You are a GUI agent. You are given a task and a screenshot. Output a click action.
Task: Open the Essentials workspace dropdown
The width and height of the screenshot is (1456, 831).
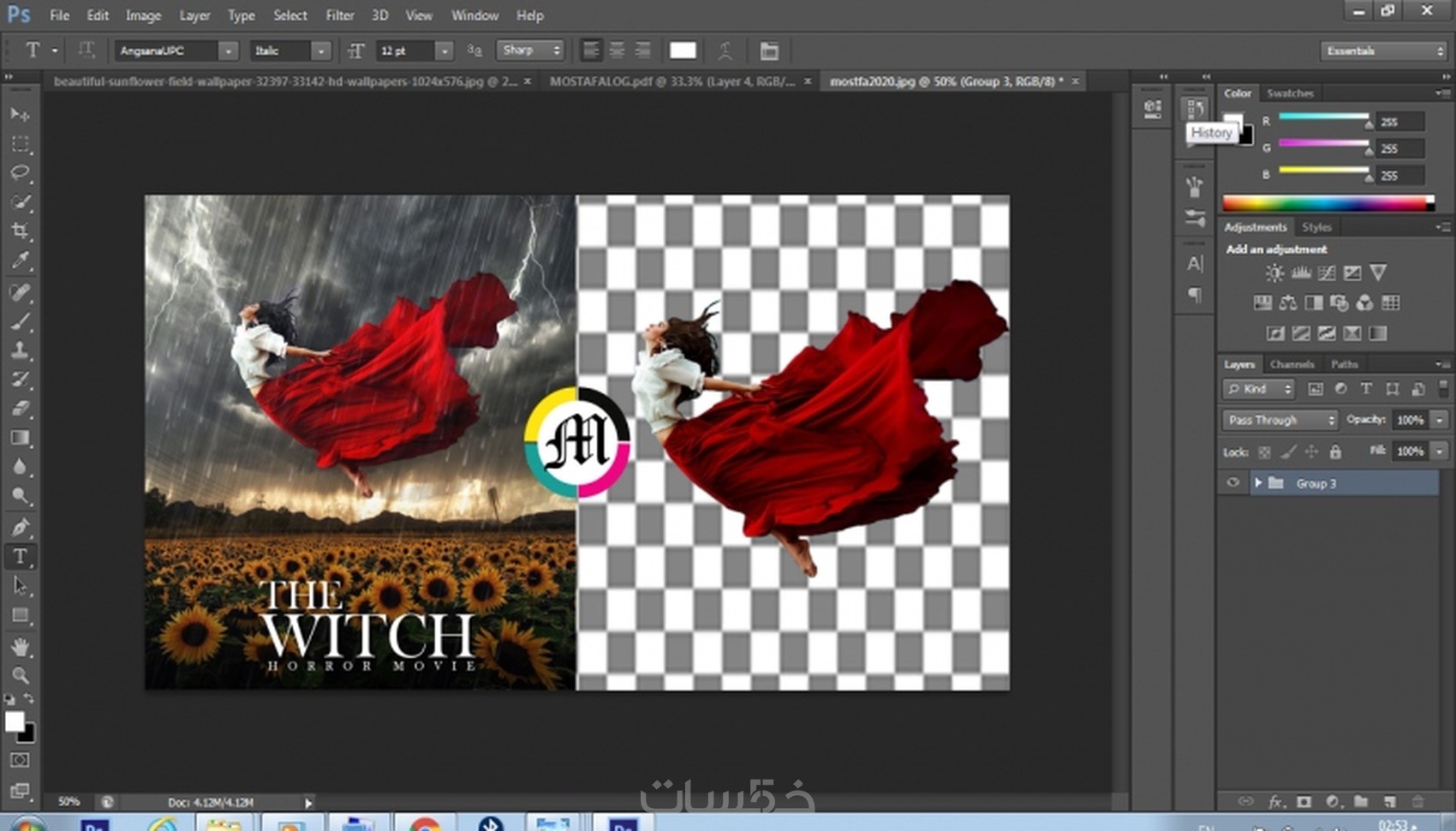coord(1383,51)
